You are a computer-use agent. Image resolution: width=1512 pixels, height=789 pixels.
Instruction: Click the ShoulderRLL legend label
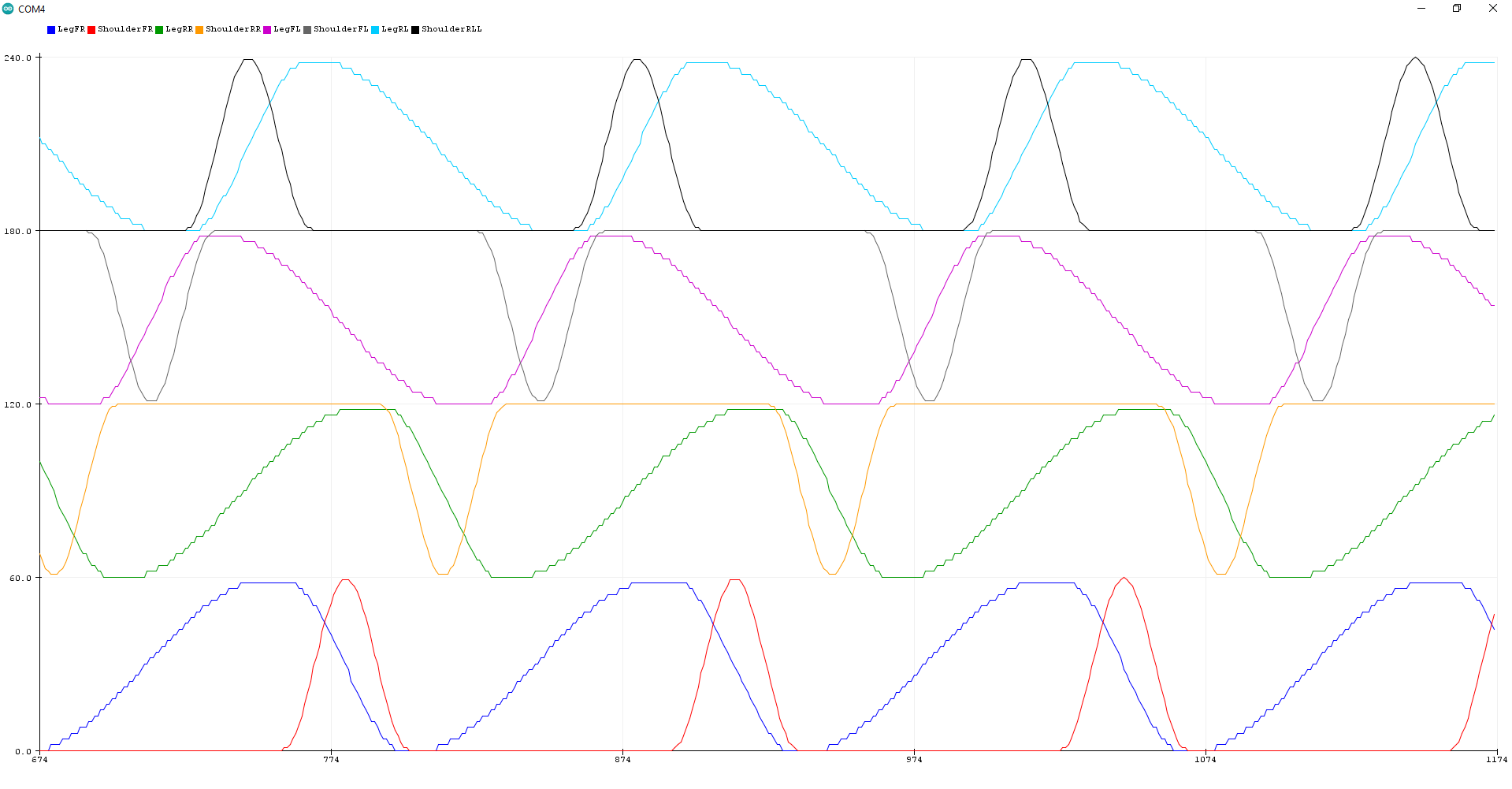(451, 29)
